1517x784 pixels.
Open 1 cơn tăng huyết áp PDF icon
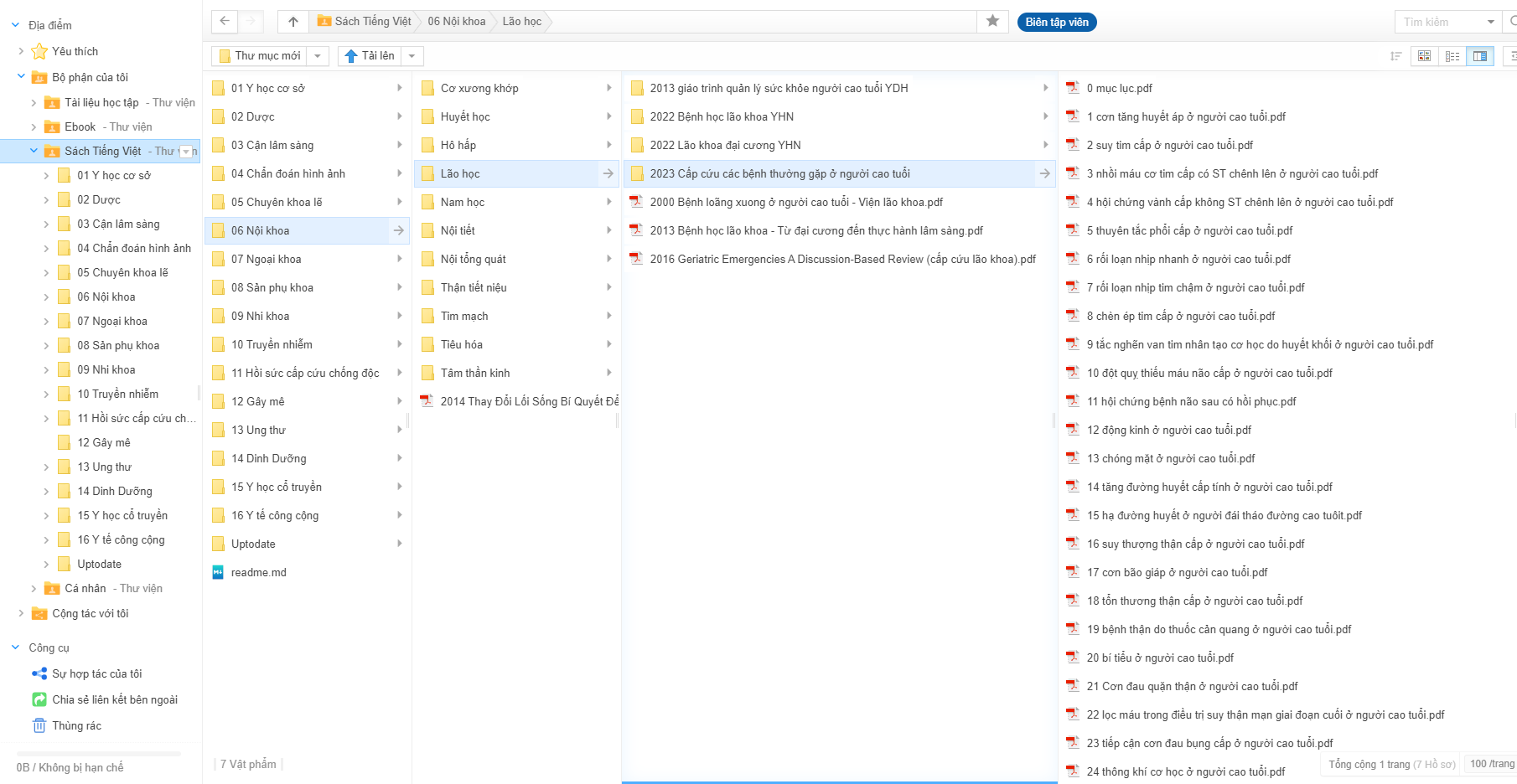(1073, 116)
